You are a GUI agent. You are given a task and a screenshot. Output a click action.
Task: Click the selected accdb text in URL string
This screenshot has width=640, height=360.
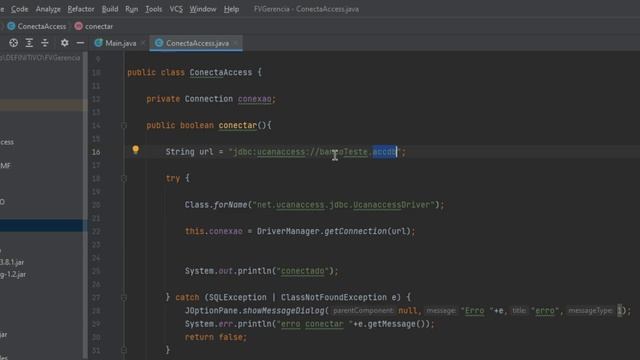point(384,152)
